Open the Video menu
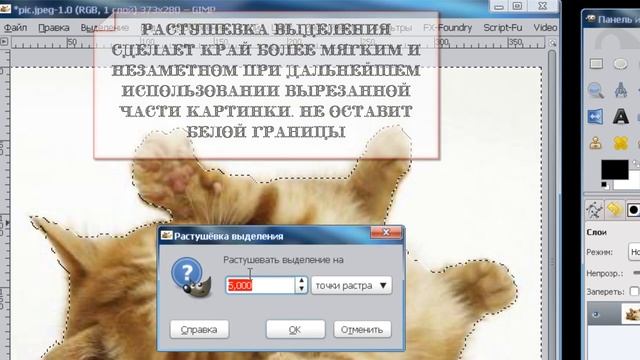Screen dimensions: 640x360 tap(545, 28)
